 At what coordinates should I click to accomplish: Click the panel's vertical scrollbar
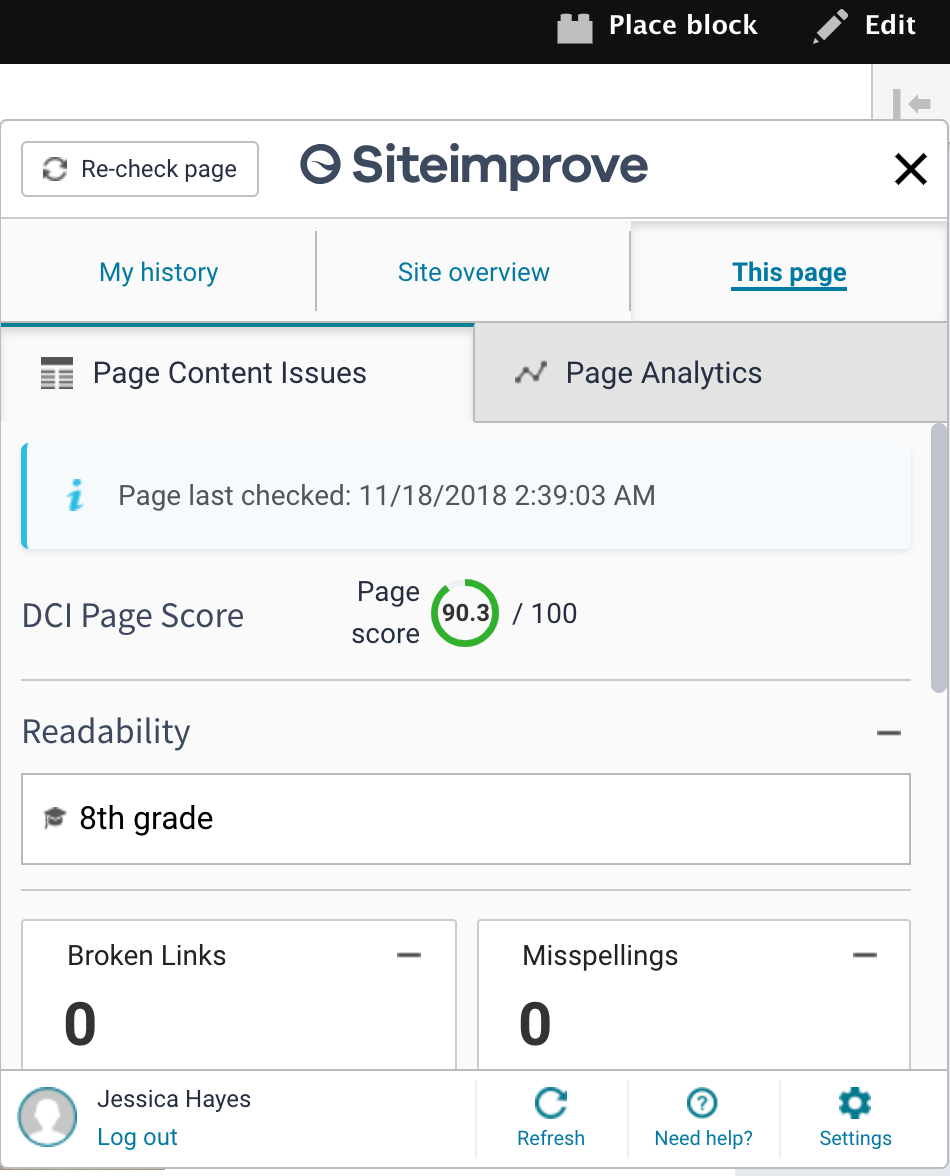[938, 560]
